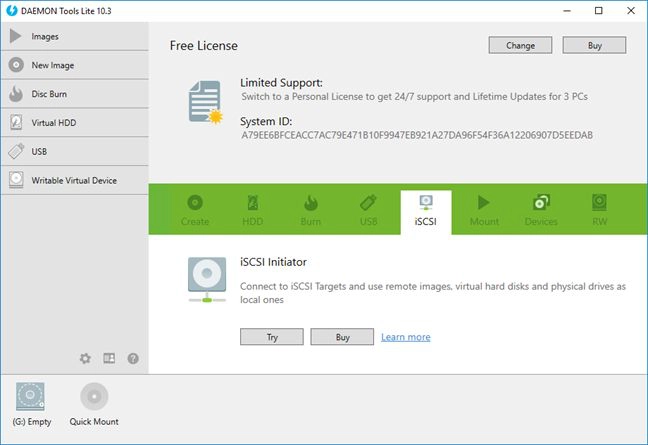Open Disc Burn from the sidebar
Viewport: 648px width, 445px height.
coord(74,94)
